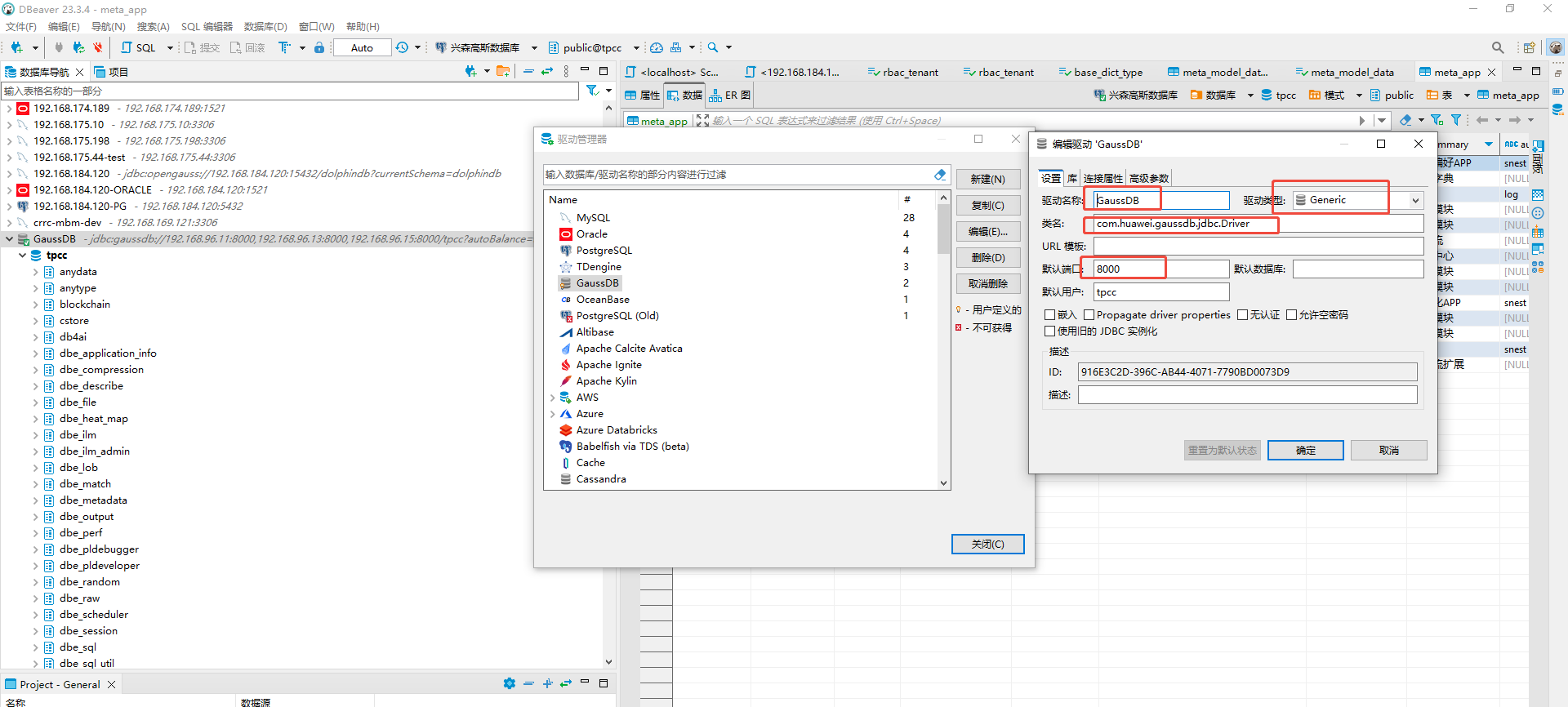Image resolution: width=1568 pixels, height=707 pixels.
Task: Click the link-with-editor arrows icon in navigator
Action: pyautogui.click(x=547, y=72)
